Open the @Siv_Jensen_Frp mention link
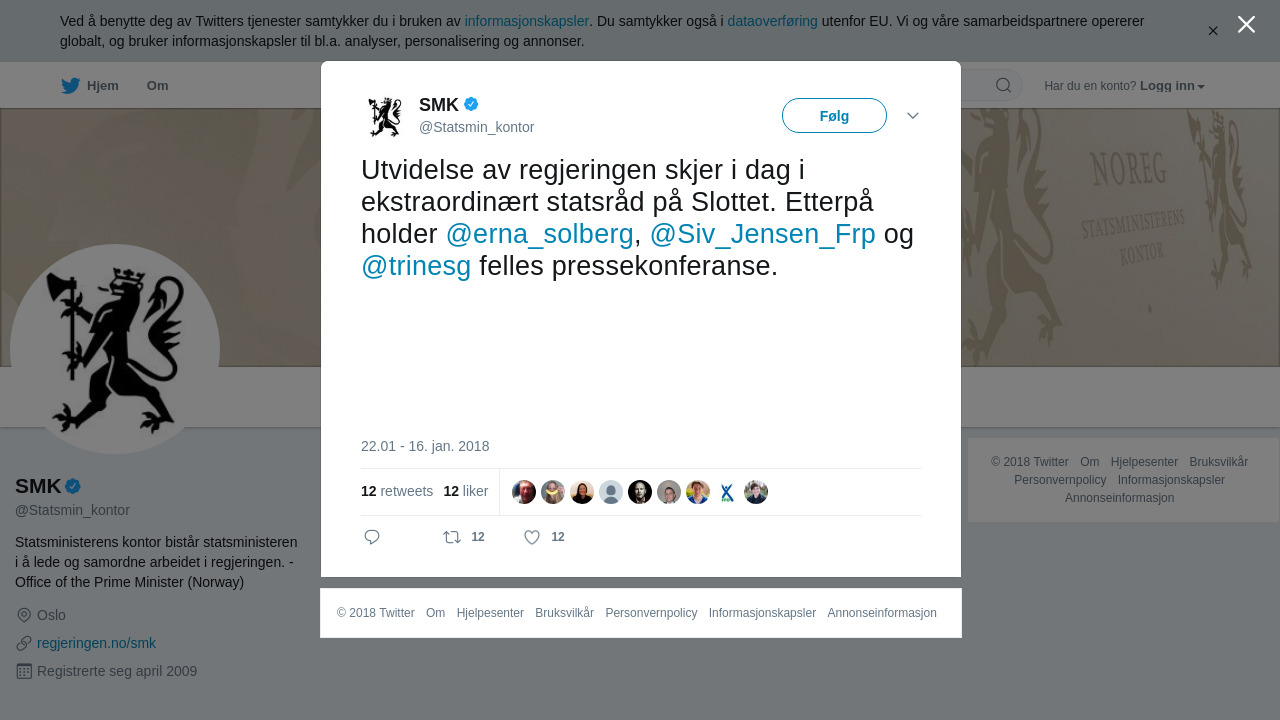Image resolution: width=1280 pixels, height=720 pixels. 763,234
